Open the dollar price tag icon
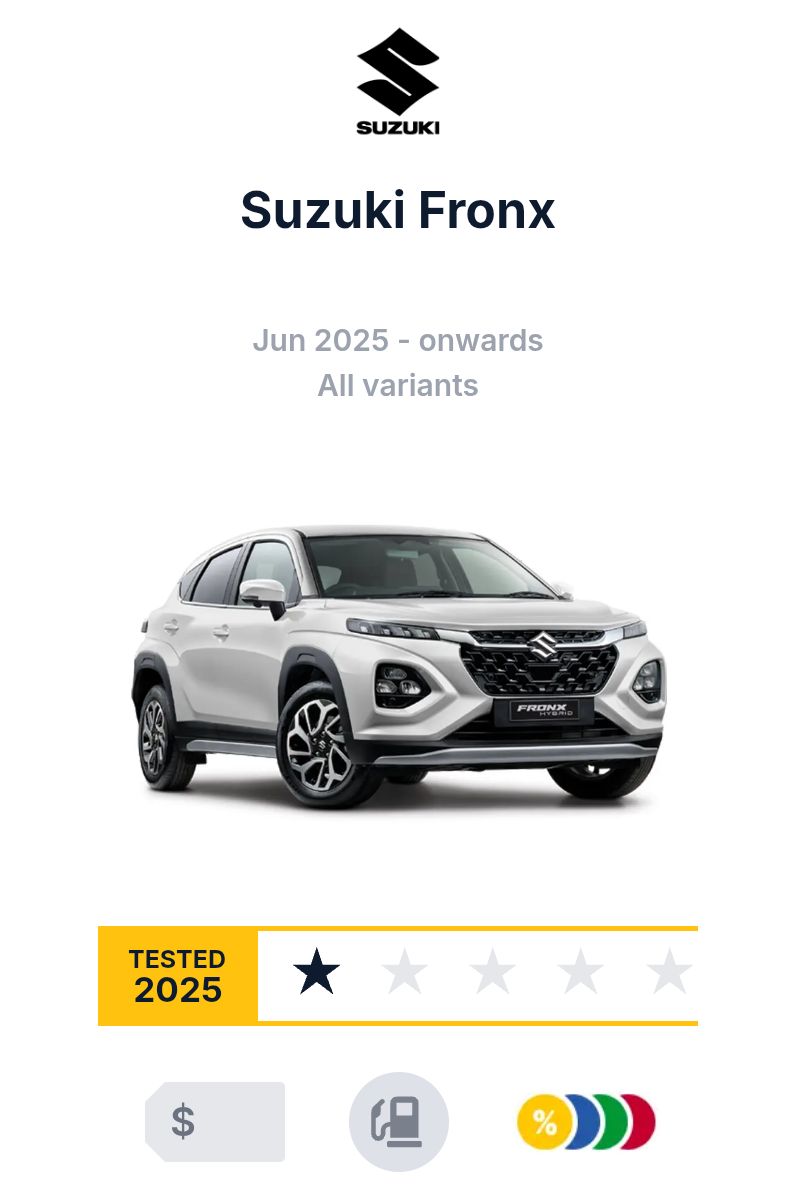 point(215,1121)
